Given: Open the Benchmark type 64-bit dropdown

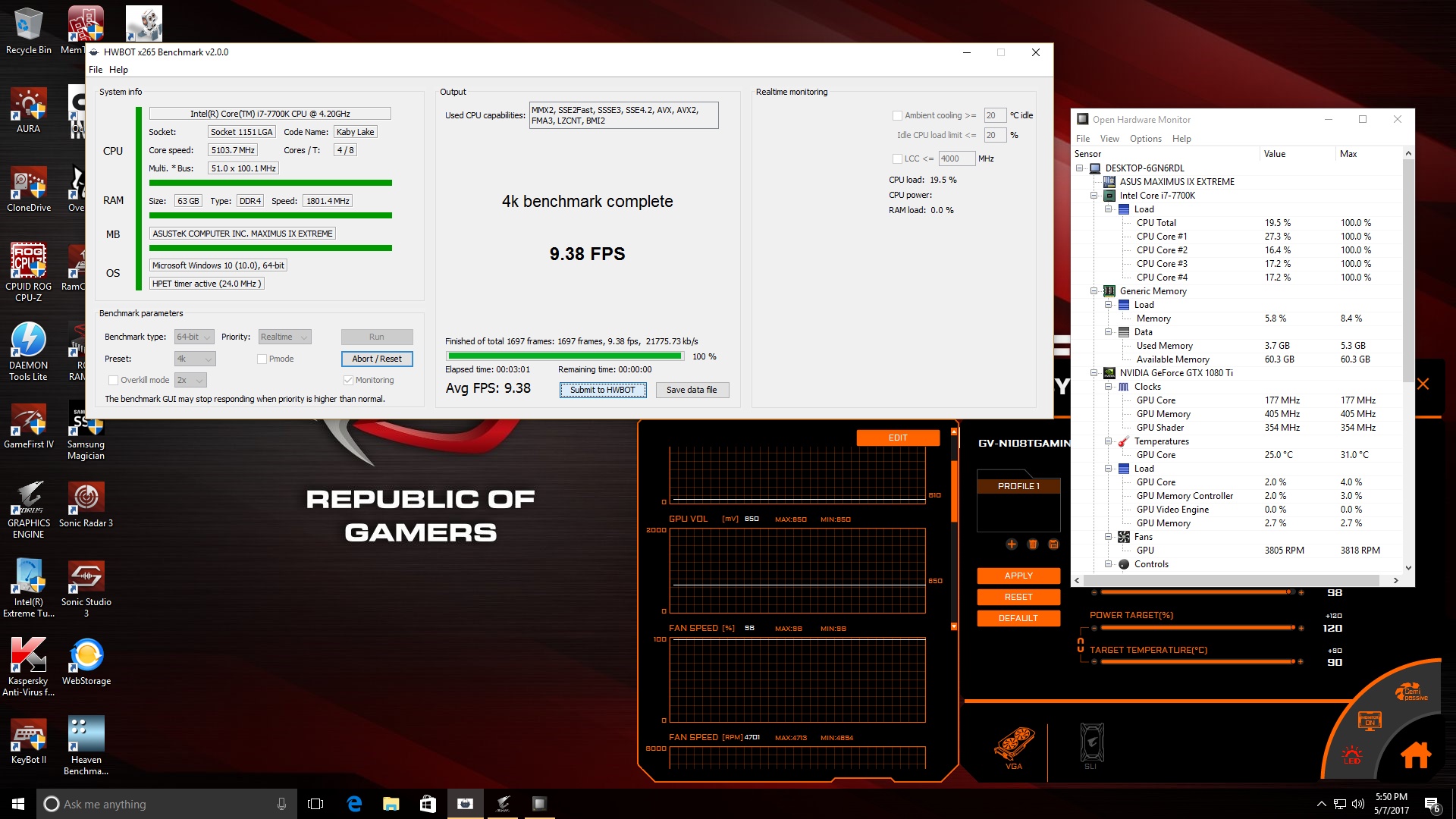Looking at the screenshot, I should click(x=194, y=337).
